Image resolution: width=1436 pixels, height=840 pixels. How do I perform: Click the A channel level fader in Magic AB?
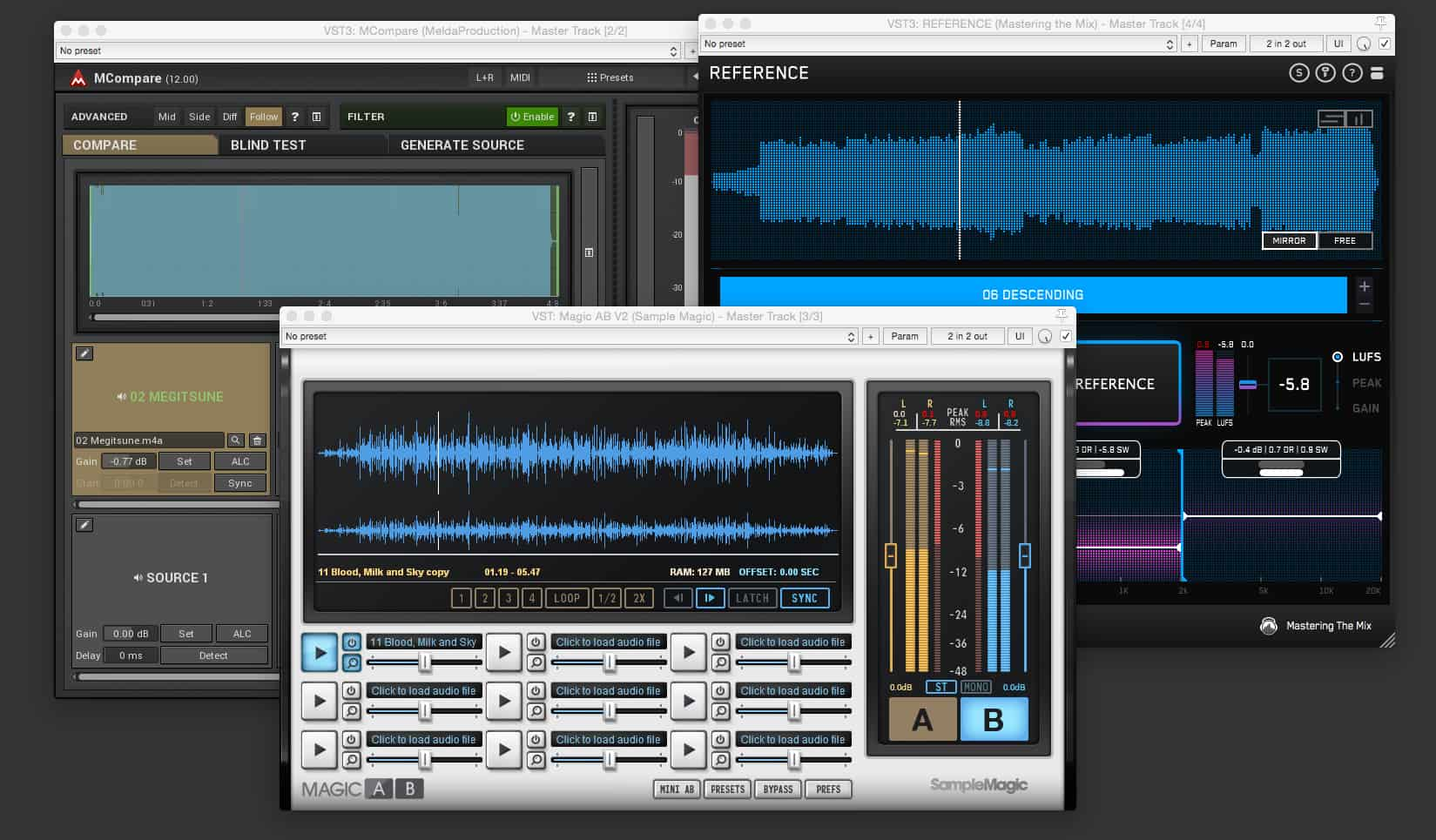pos(890,555)
